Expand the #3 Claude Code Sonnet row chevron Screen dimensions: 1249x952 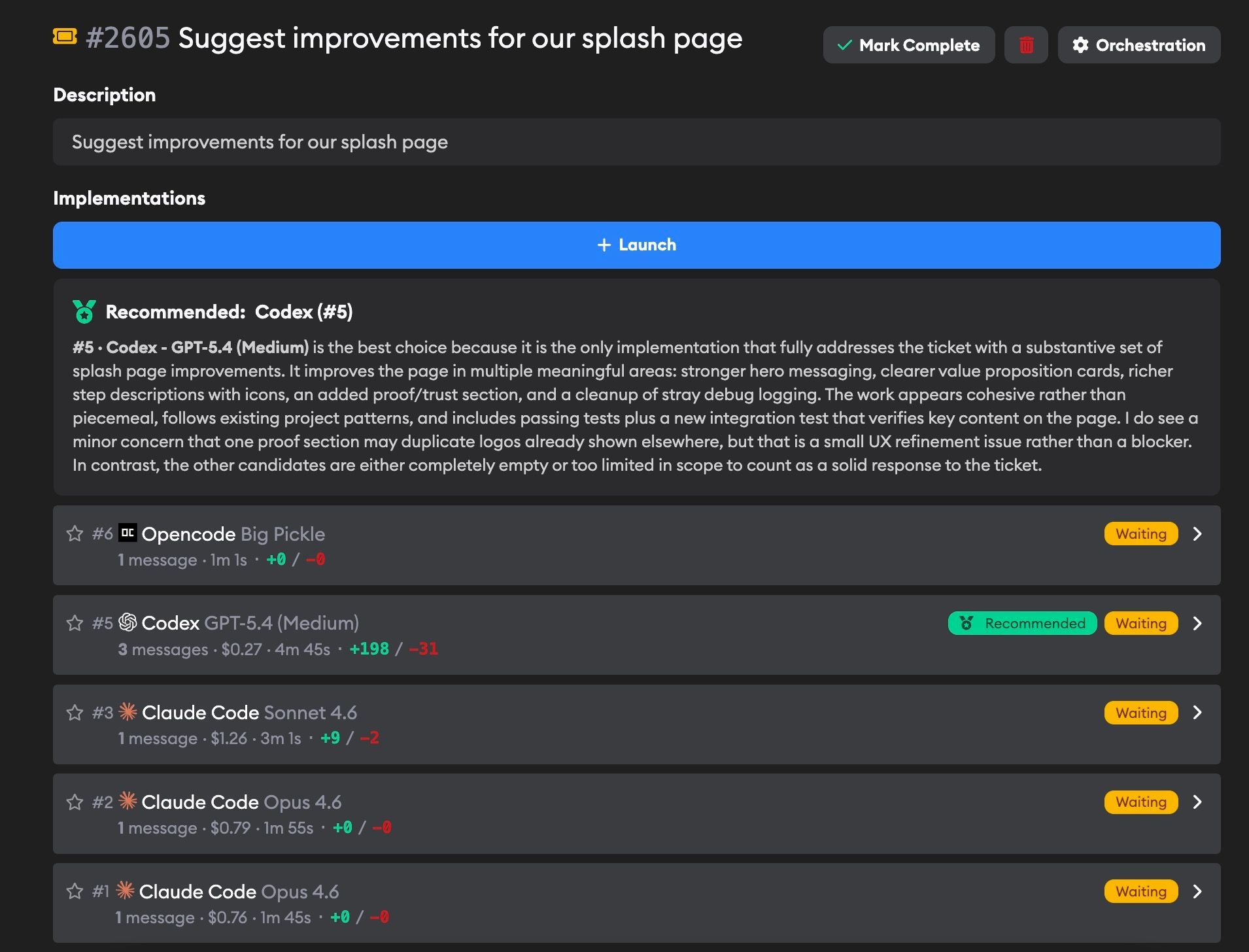(x=1197, y=713)
